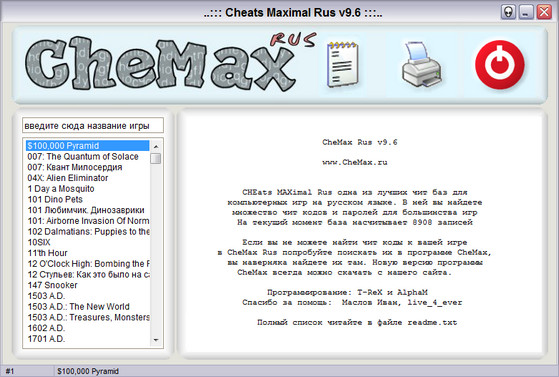
Task: Minimize the Cheats Maximal window
Action: [x=526, y=12]
